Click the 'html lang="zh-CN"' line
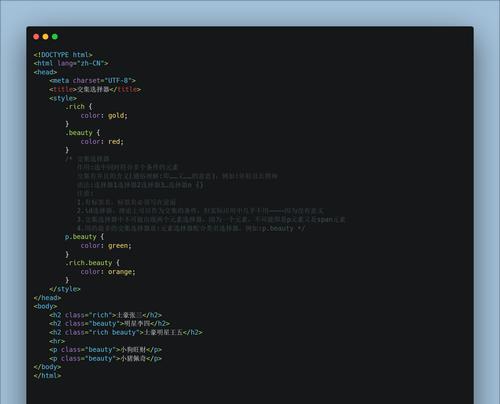Screen dimensions: 500x404 [x=71, y=63]
